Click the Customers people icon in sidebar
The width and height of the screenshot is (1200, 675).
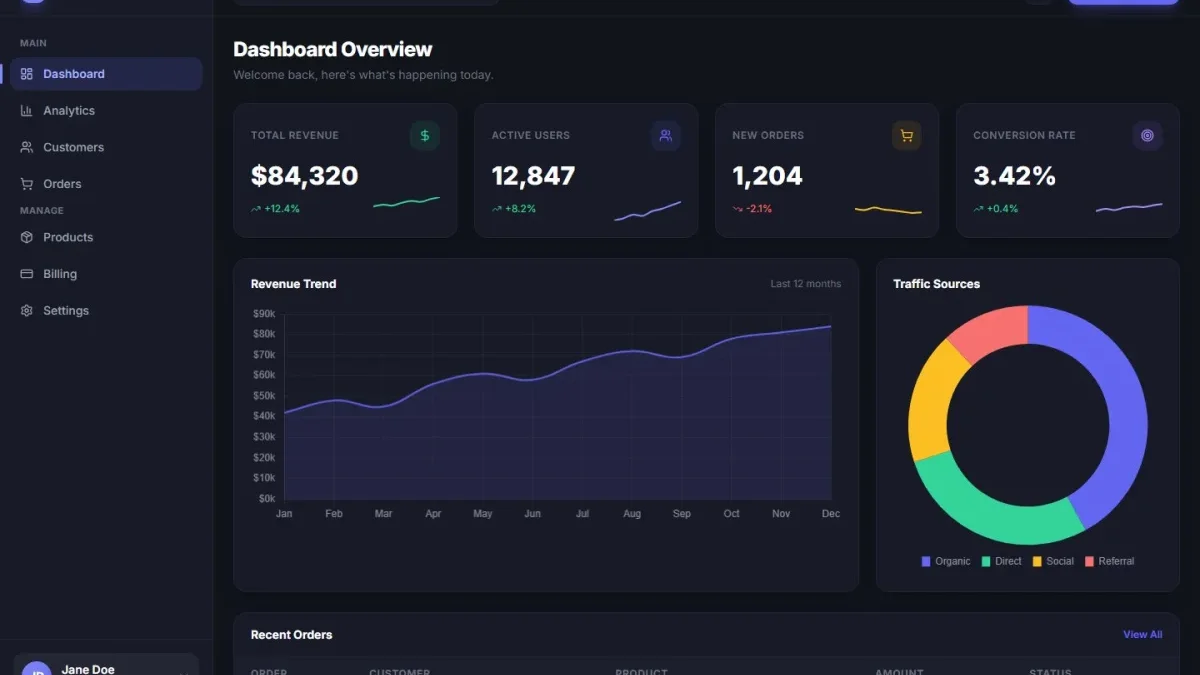point(27,147)
